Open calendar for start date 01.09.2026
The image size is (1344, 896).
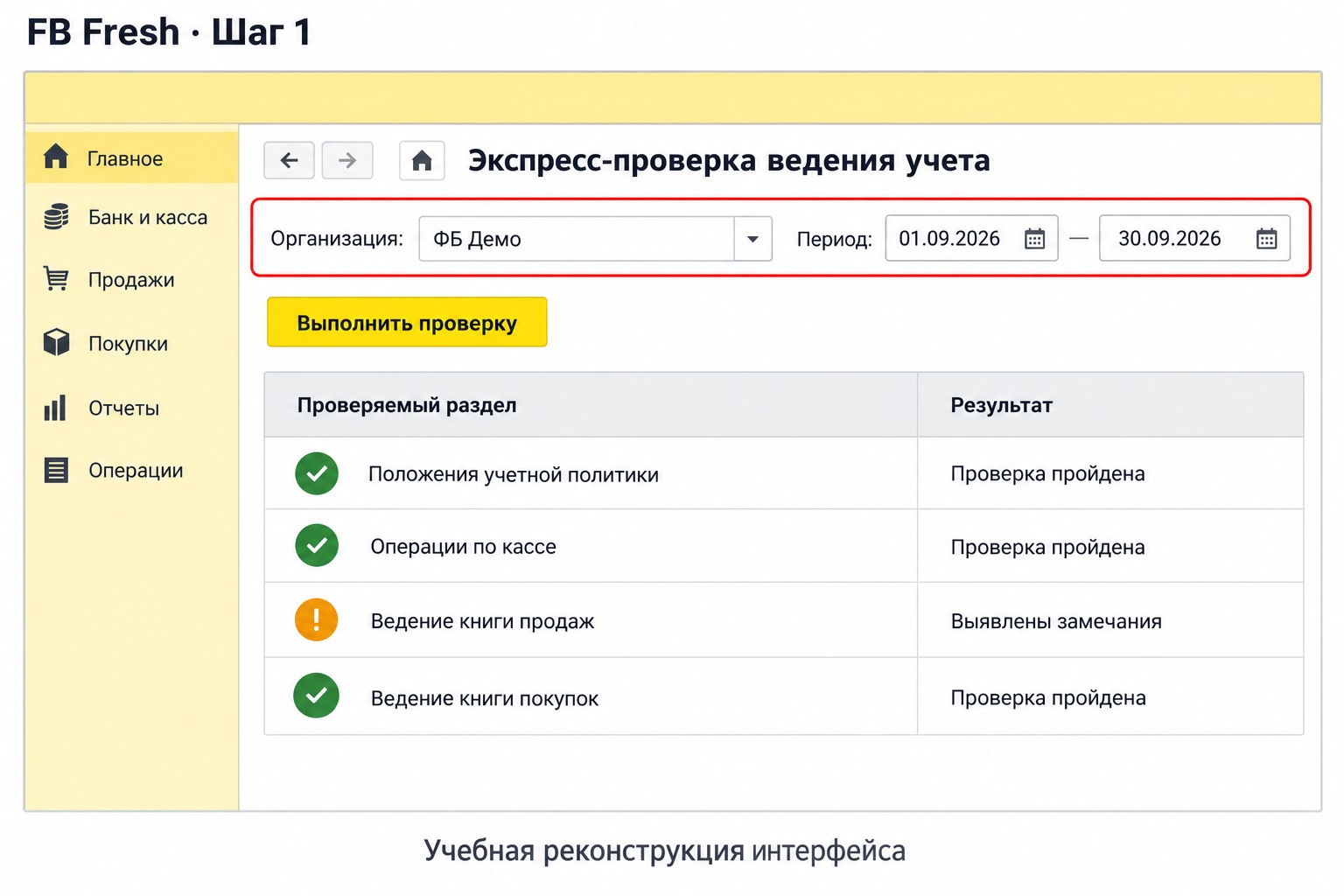[1034, 238]
